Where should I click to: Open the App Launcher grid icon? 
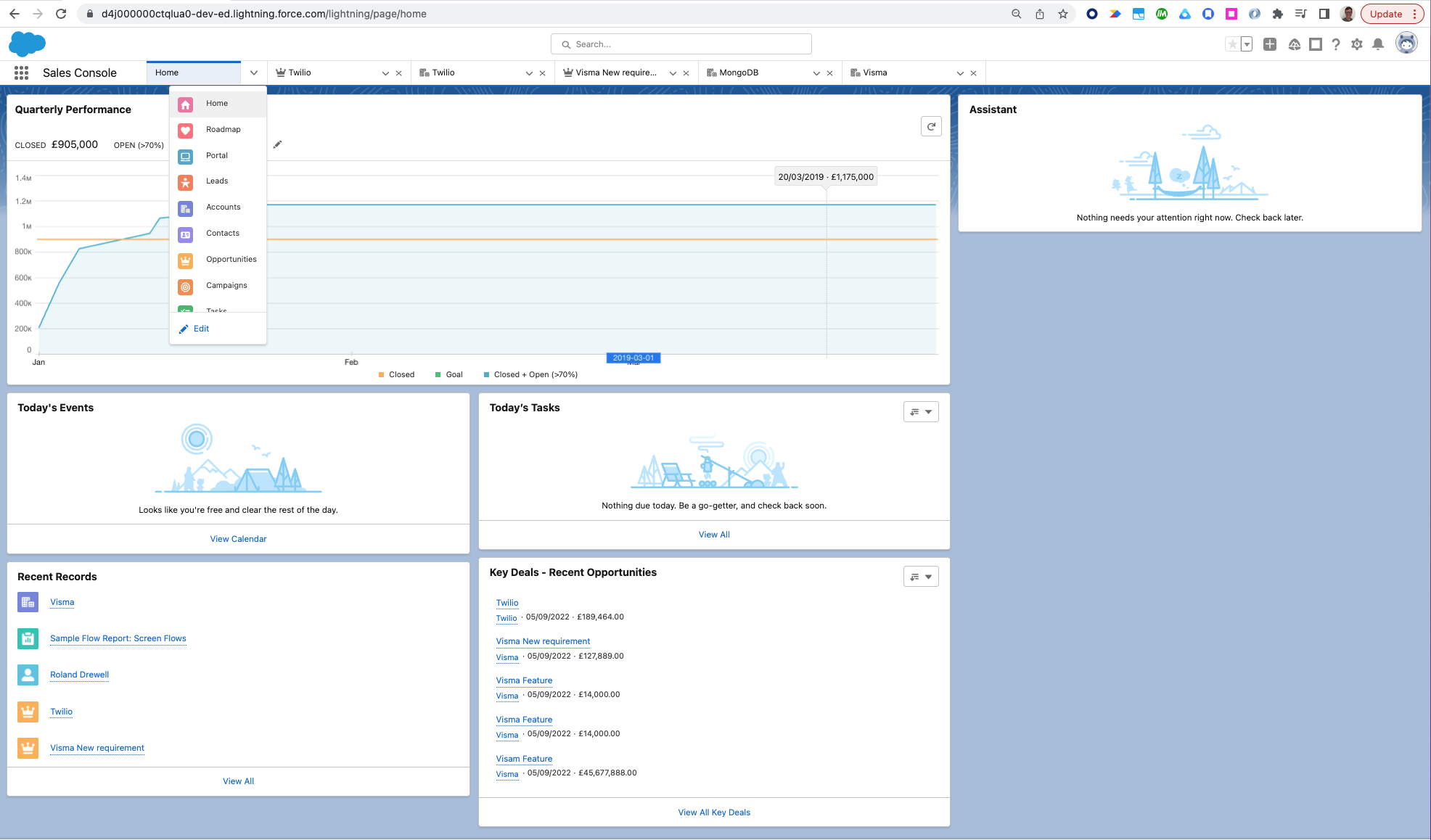coord(21,73)
